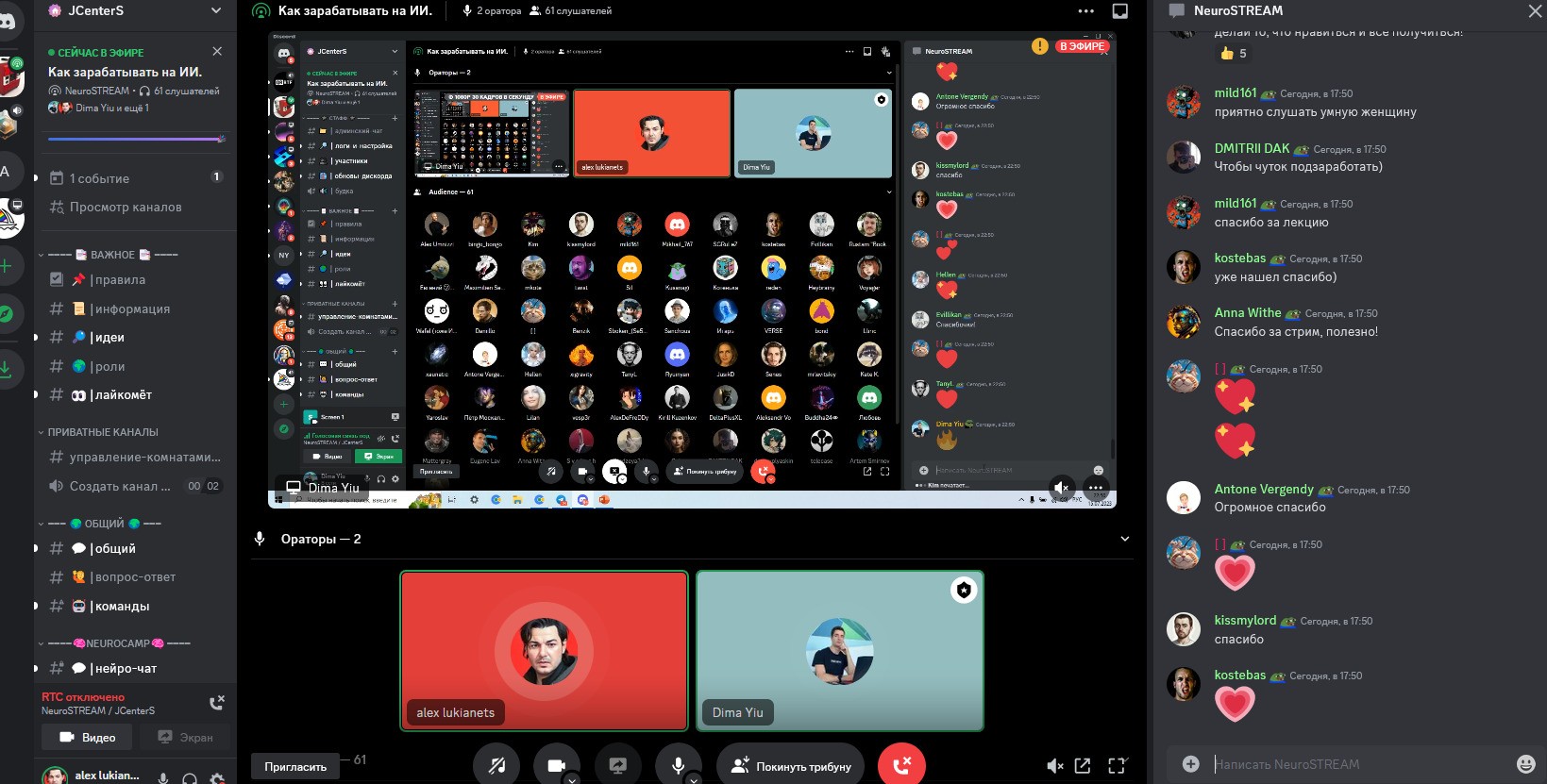Image resolution: width=1547 pixels, height=784 pixels.
Task: Open stage in a pop-out window
Action: (x=1083, y=766)
